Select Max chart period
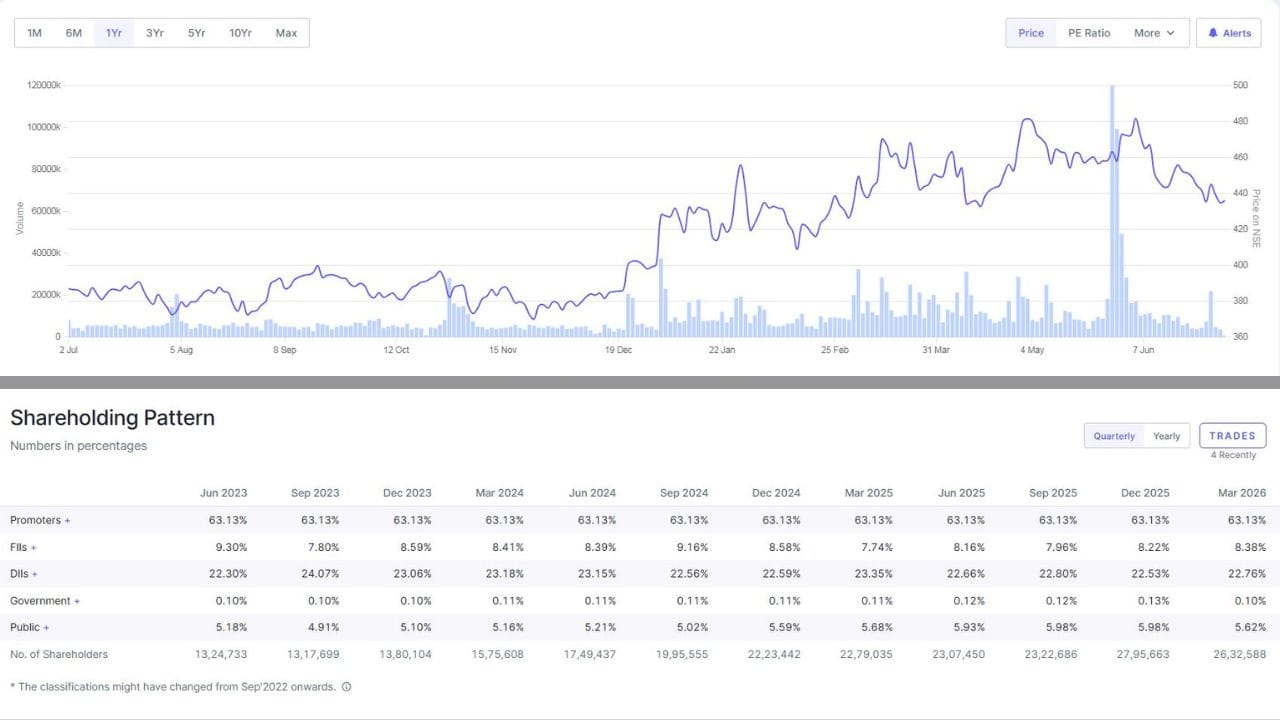Viewport: 1280px width, 720px height. [286, 33]
